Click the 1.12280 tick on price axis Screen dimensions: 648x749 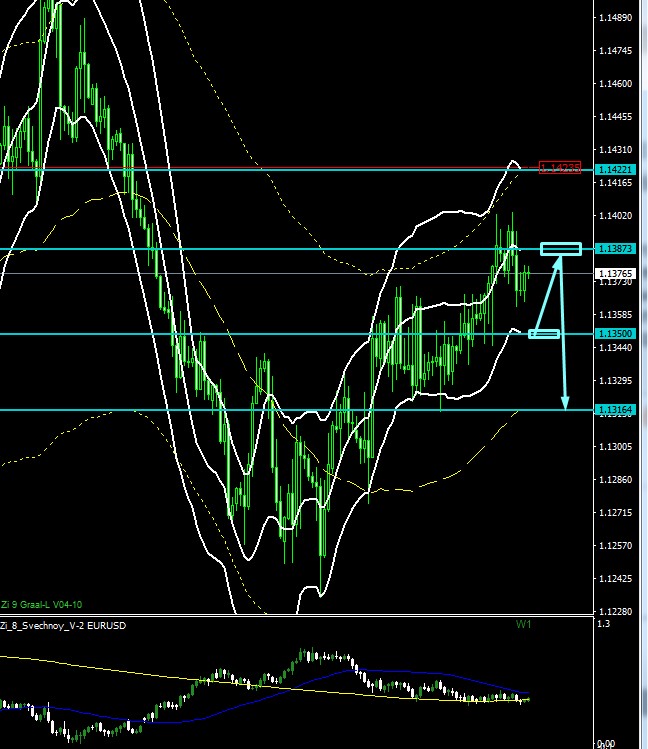[615, 611]
